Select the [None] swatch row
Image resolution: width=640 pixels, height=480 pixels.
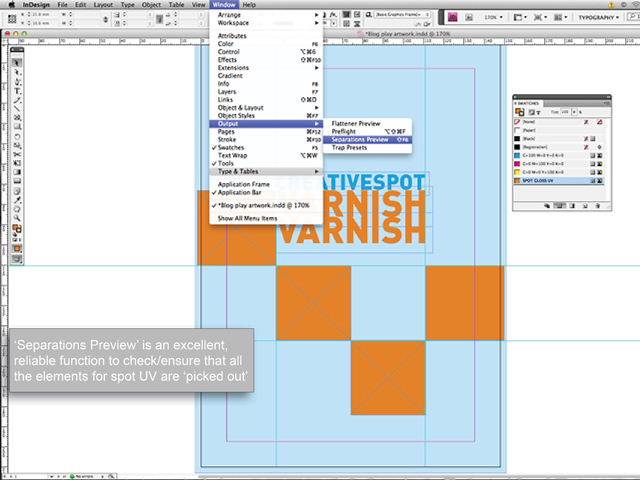point(559,122)
